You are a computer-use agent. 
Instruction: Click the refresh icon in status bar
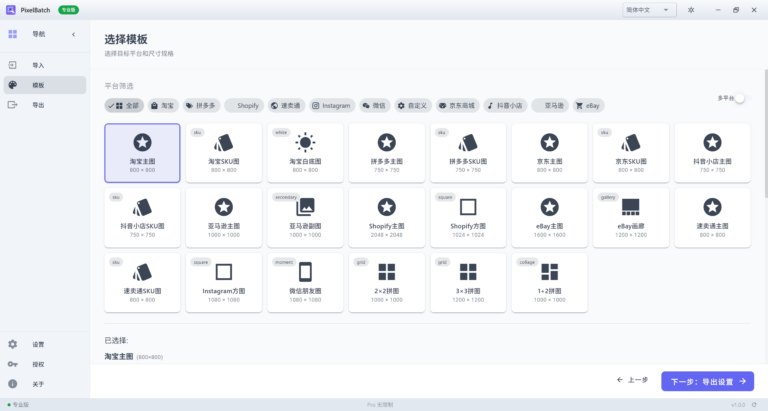pyautogui.click(x=754, y=405)
